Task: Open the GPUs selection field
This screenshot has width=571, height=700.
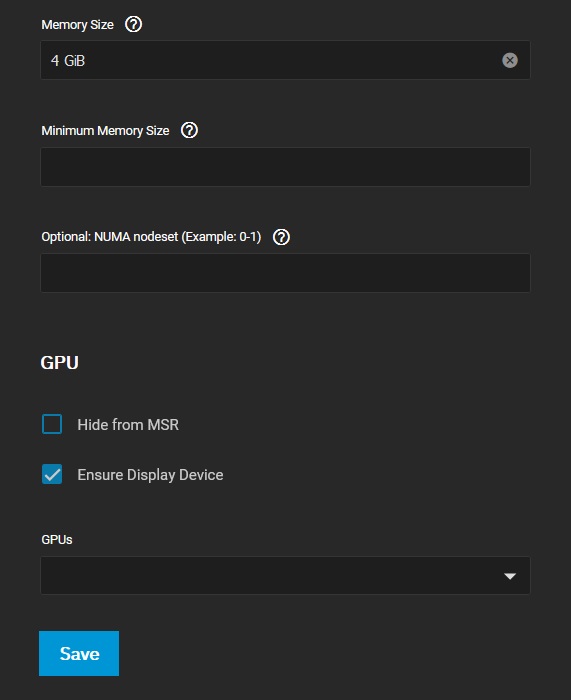Action: (285, 575)
